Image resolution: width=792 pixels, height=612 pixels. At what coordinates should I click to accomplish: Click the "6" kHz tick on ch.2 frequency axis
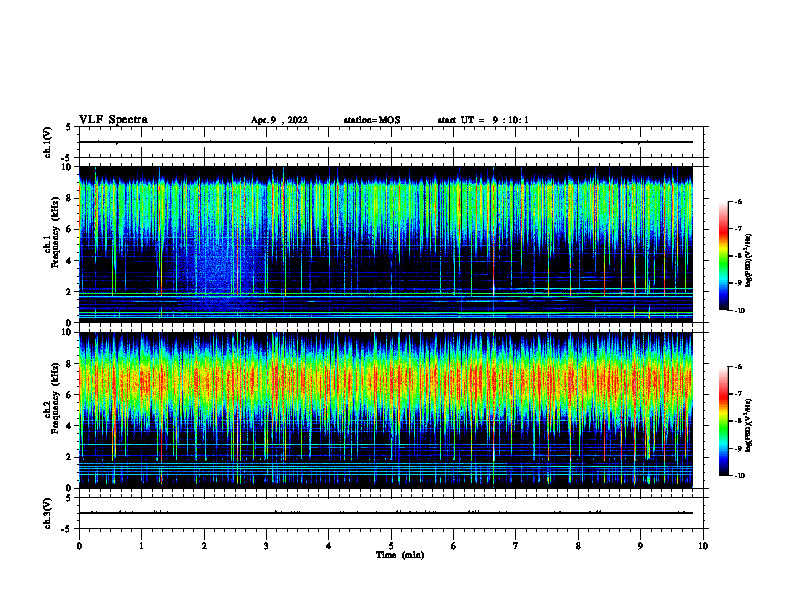(x=70, y=395)
